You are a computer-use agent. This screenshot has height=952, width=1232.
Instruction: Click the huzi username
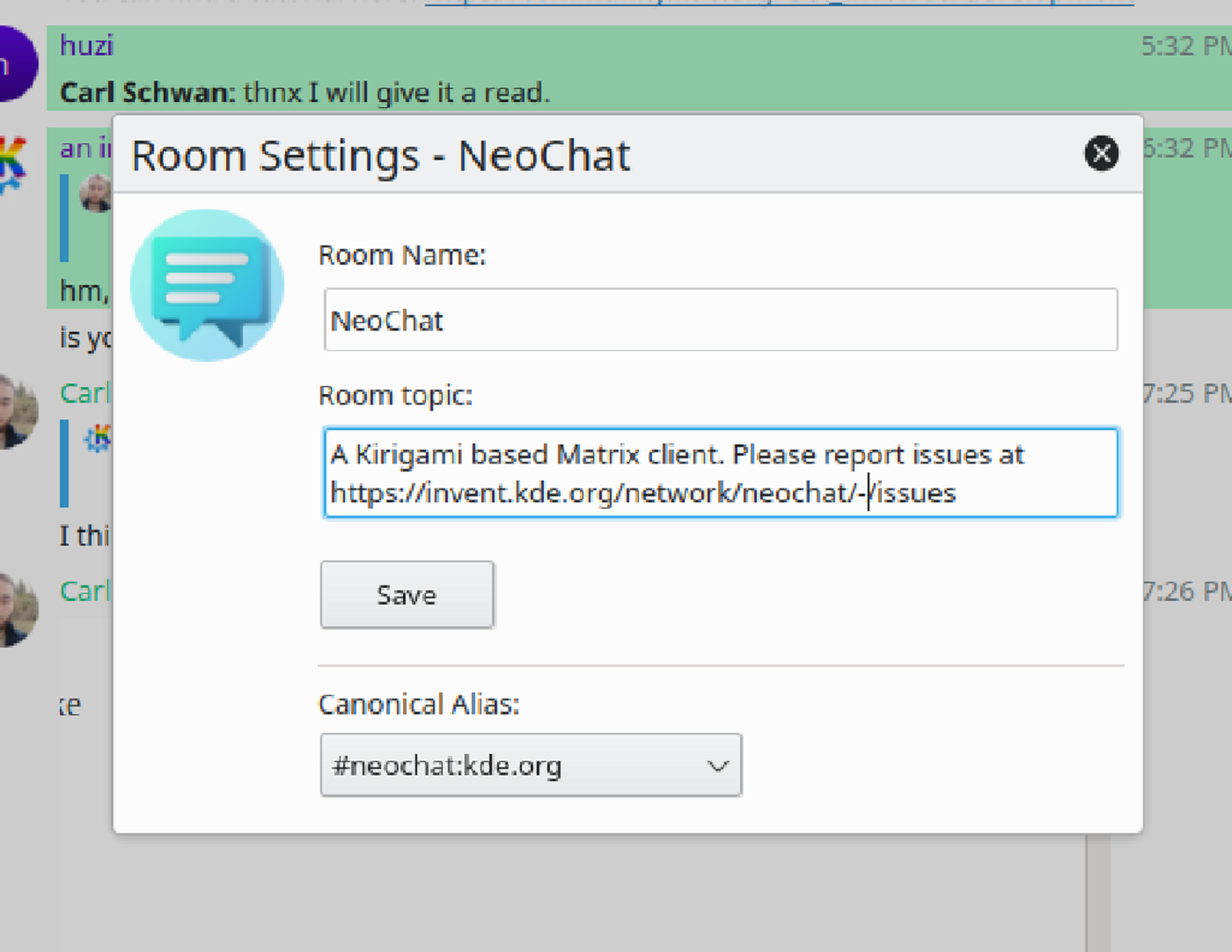(x=86, y=46)
